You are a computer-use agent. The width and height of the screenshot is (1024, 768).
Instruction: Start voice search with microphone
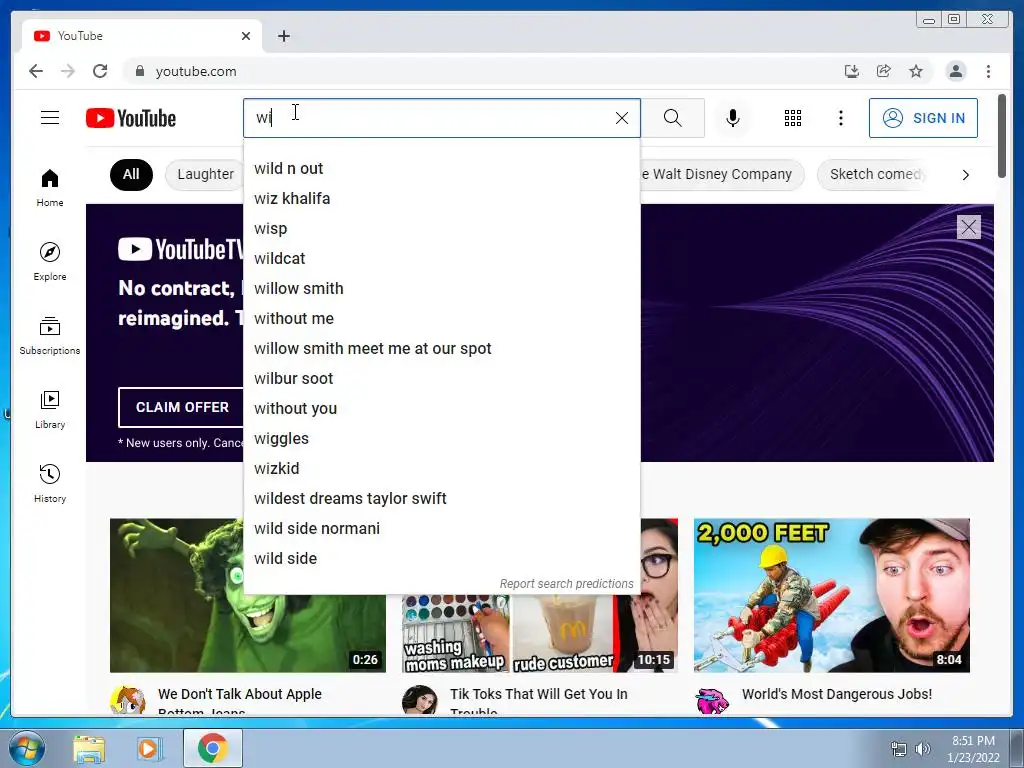click(733, 118)
